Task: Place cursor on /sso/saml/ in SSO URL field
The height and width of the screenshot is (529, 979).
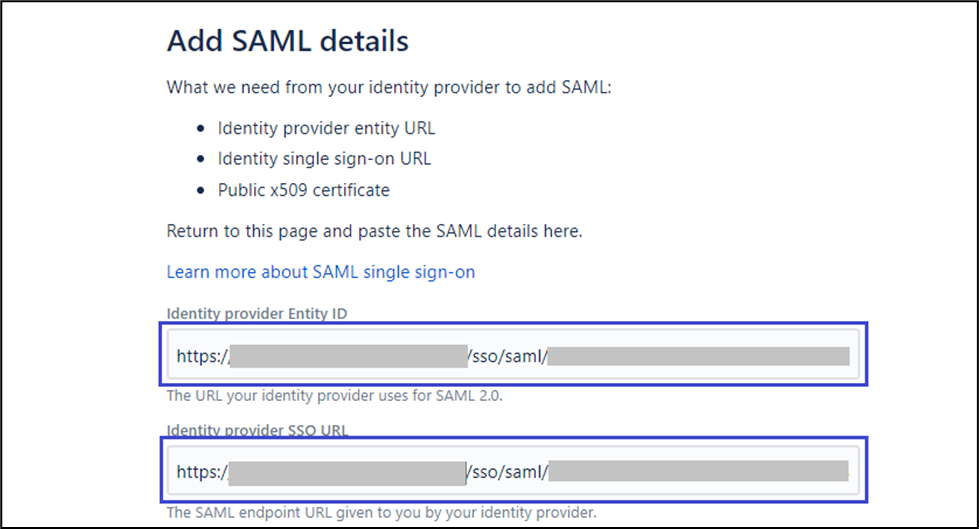Action: (x=506, y=470)
